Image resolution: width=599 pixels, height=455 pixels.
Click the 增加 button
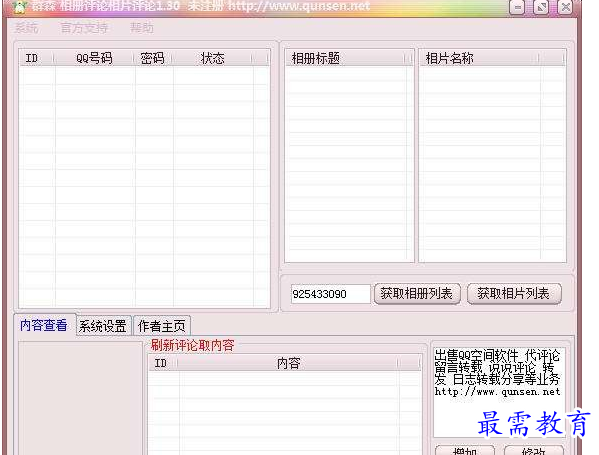[x=465, y=451]
